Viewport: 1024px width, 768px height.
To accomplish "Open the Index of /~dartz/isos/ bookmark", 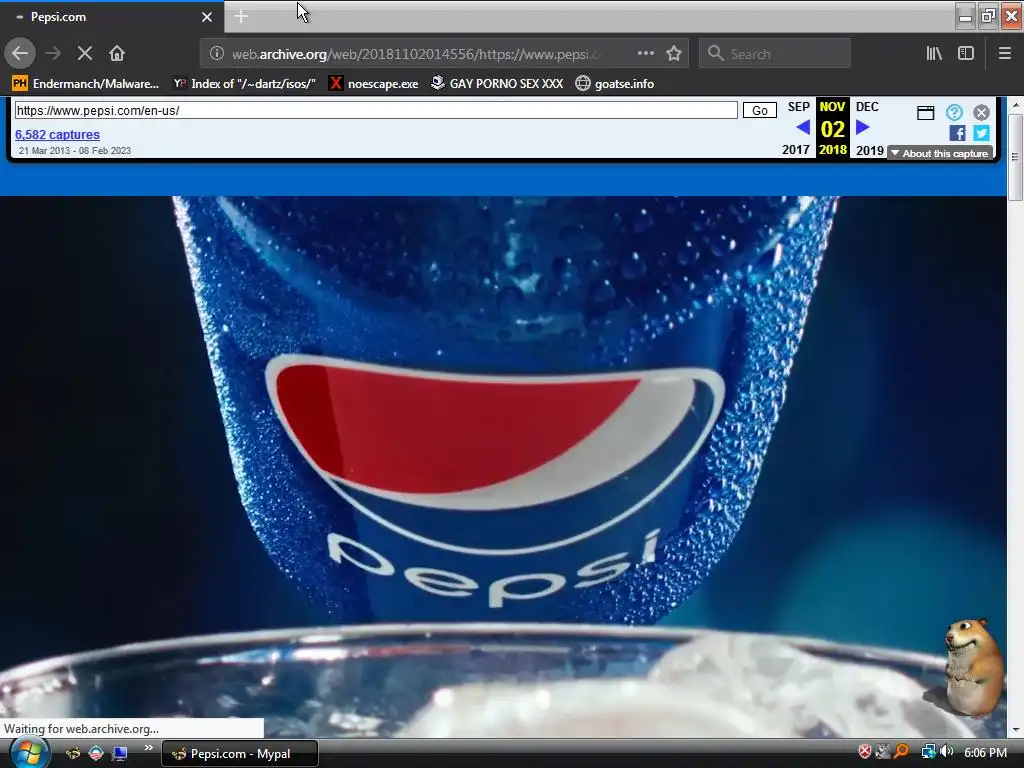I will (x=244, y=84).
